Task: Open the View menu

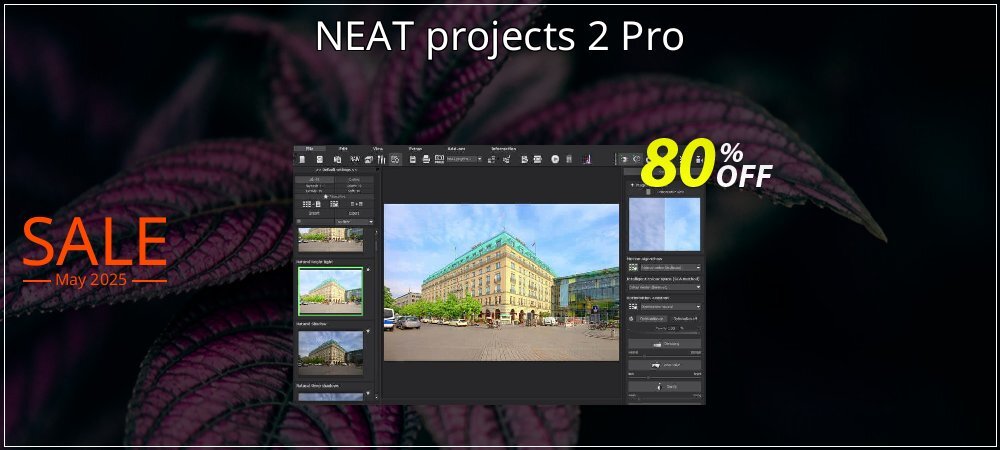Action: tap(378, 149)
